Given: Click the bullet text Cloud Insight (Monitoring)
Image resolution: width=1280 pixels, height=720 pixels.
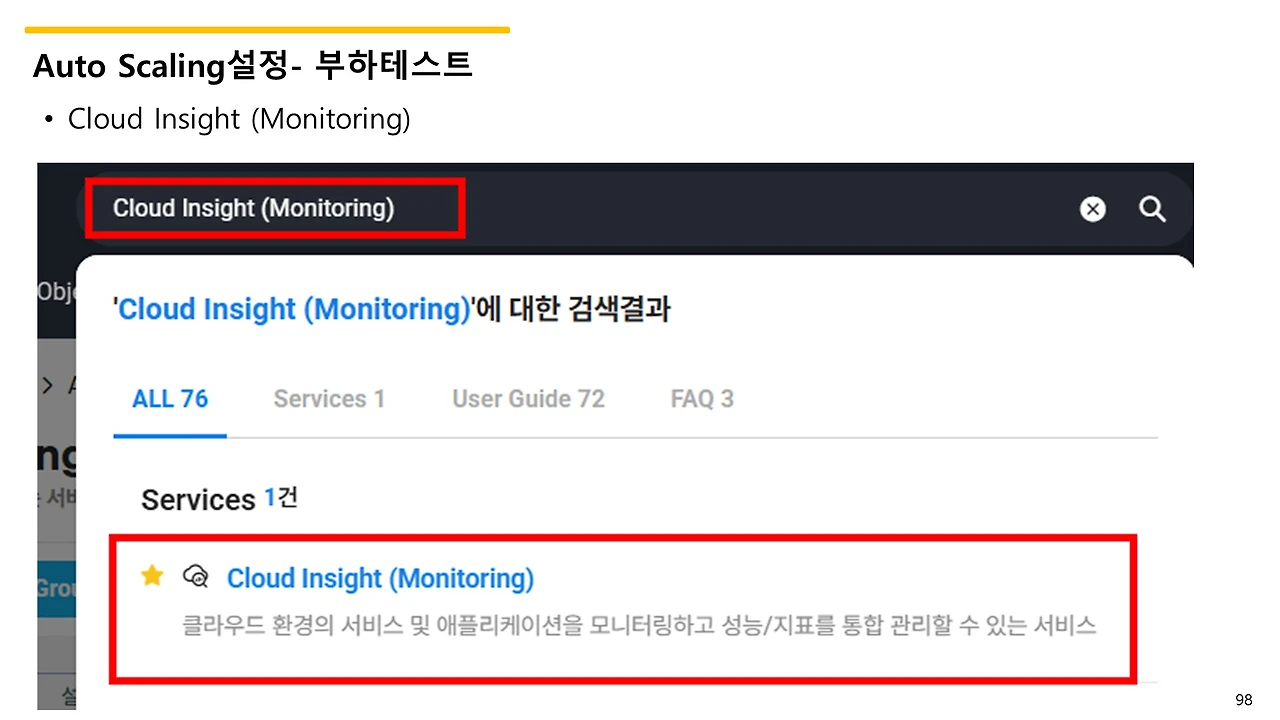Looking at the screenshot, I should [x=239, y=119].
